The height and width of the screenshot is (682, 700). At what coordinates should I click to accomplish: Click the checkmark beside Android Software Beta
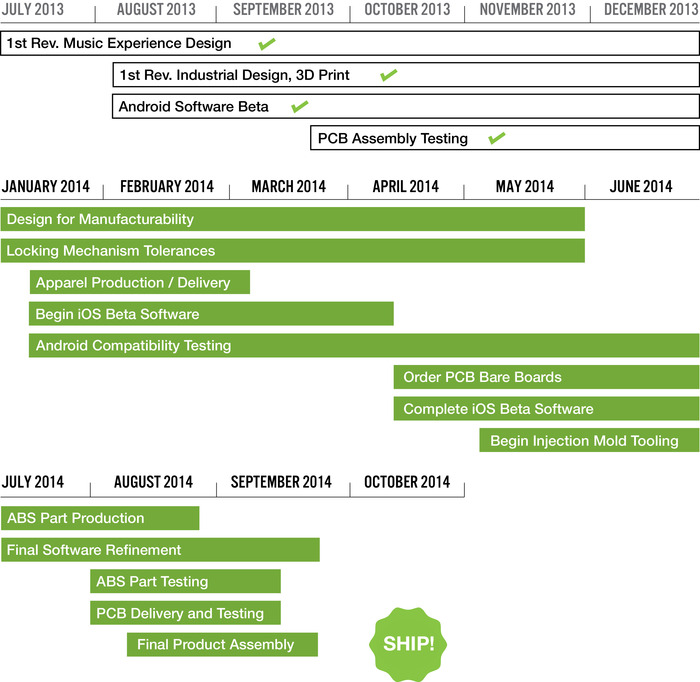tap(299, 107)
